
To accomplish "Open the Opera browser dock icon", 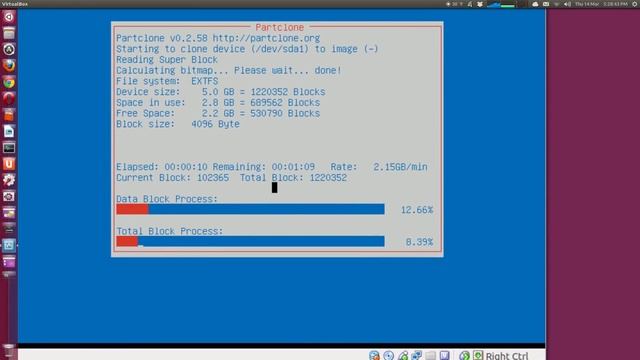I will tap(9, 98).
